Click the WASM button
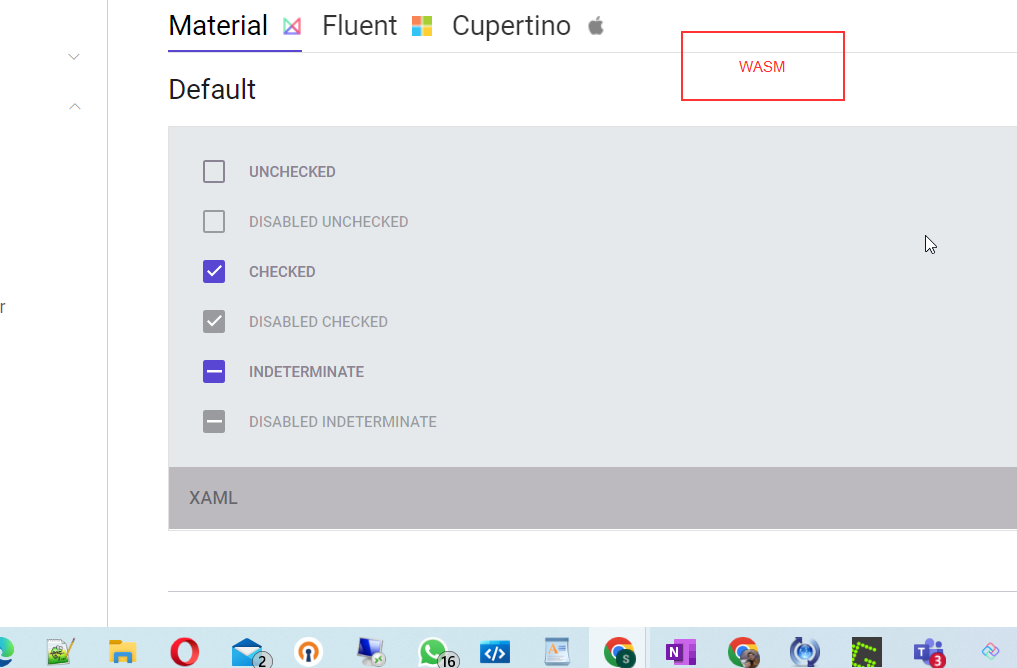The width and height of the screenshot is (1017, 668). [x=762, y=65]
